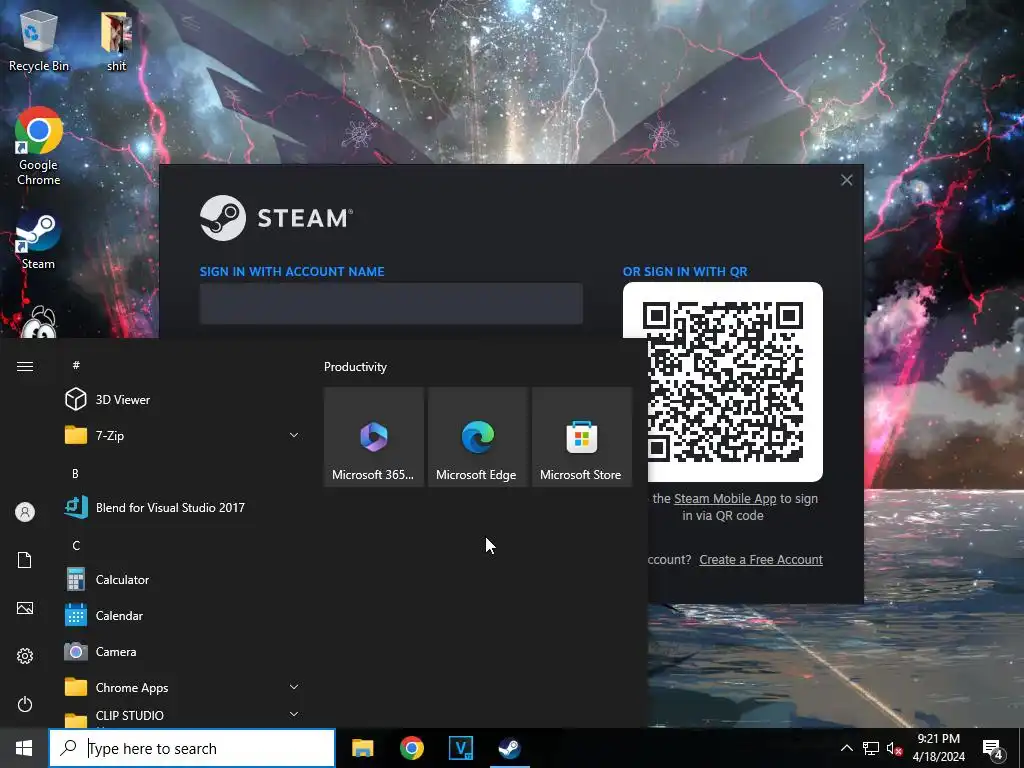The image size is (1024, 768).
Task: Click the Power button in Start
Action: (x=25, y=704)
